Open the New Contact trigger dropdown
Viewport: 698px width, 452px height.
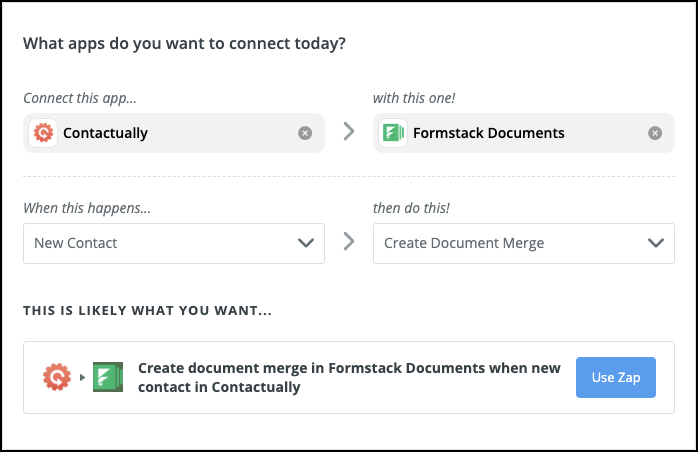(160, 243)
